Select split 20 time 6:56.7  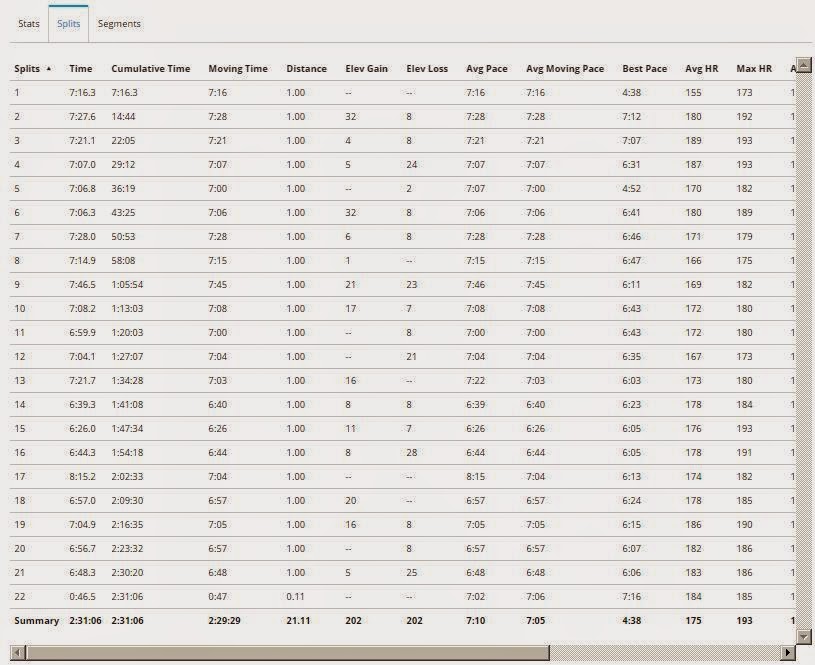(82, 549)
